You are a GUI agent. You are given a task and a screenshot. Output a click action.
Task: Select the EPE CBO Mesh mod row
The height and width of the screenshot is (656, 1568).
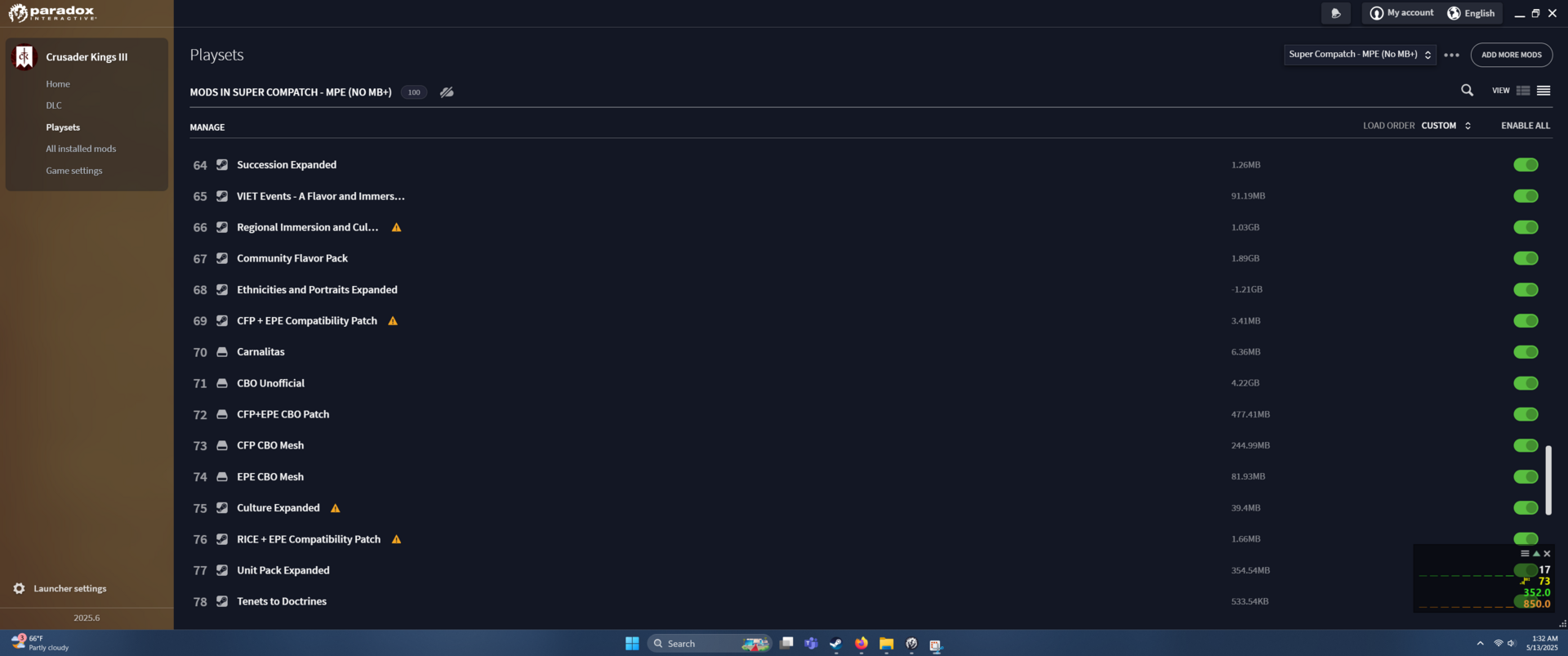pos(871,477)
